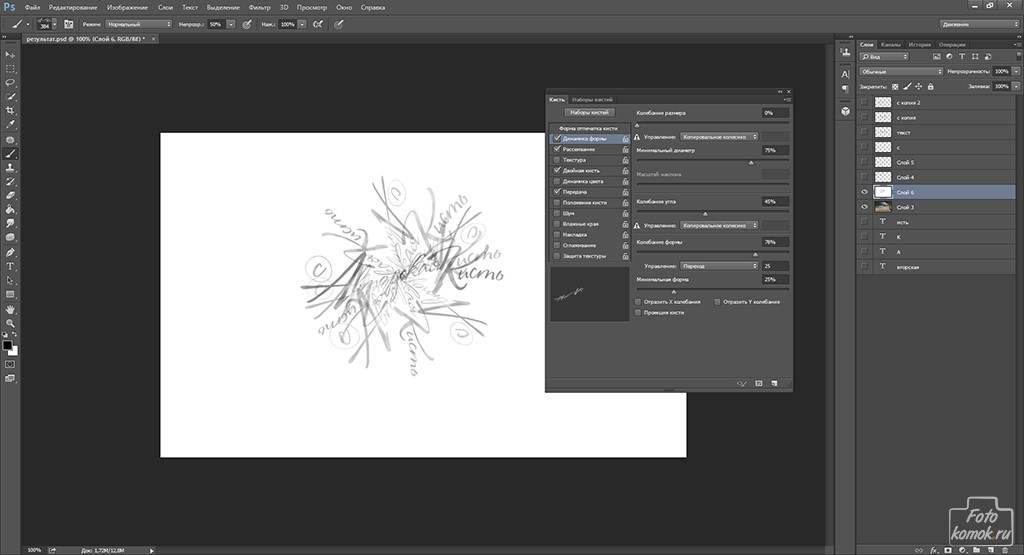Filter layers by pixel layers icon
The height and width of the screenshot is (555, 1024).
[936, 57]
